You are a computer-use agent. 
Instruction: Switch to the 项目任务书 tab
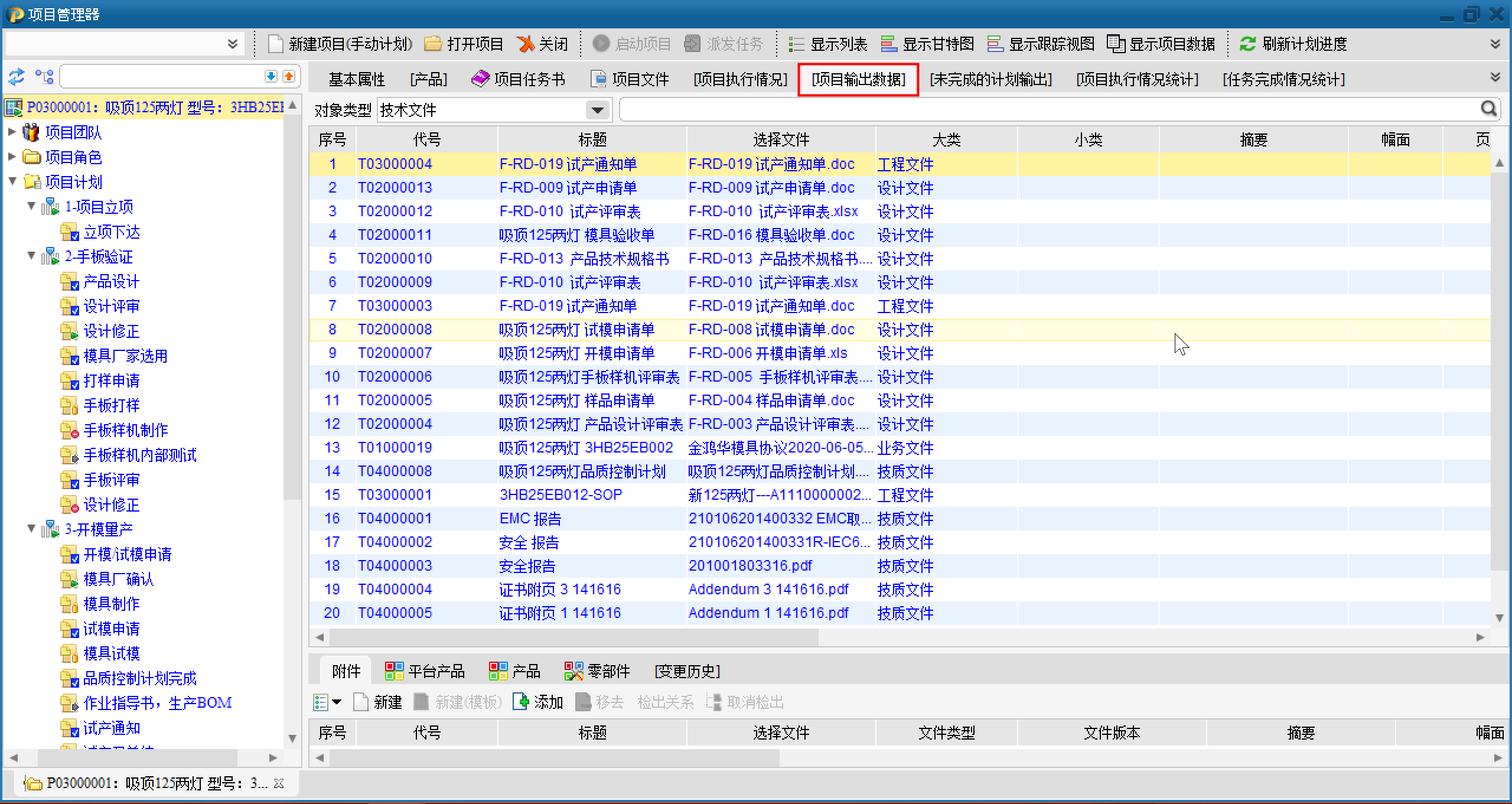(x=518, y=79)
